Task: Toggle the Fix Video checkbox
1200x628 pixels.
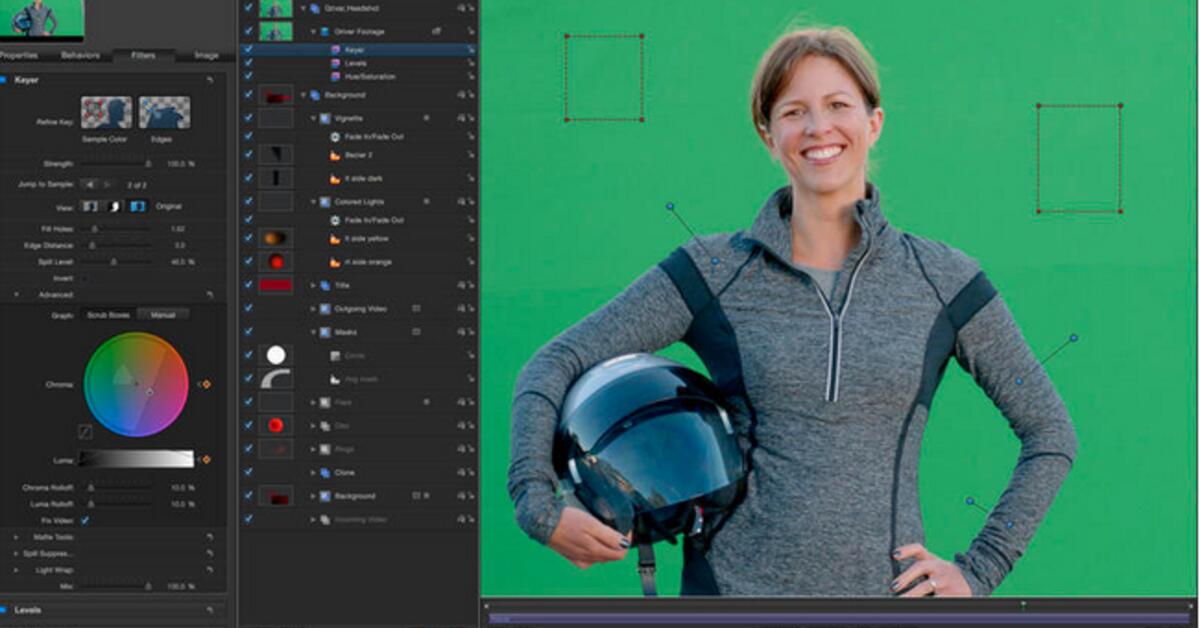Action: click(85, 520)
